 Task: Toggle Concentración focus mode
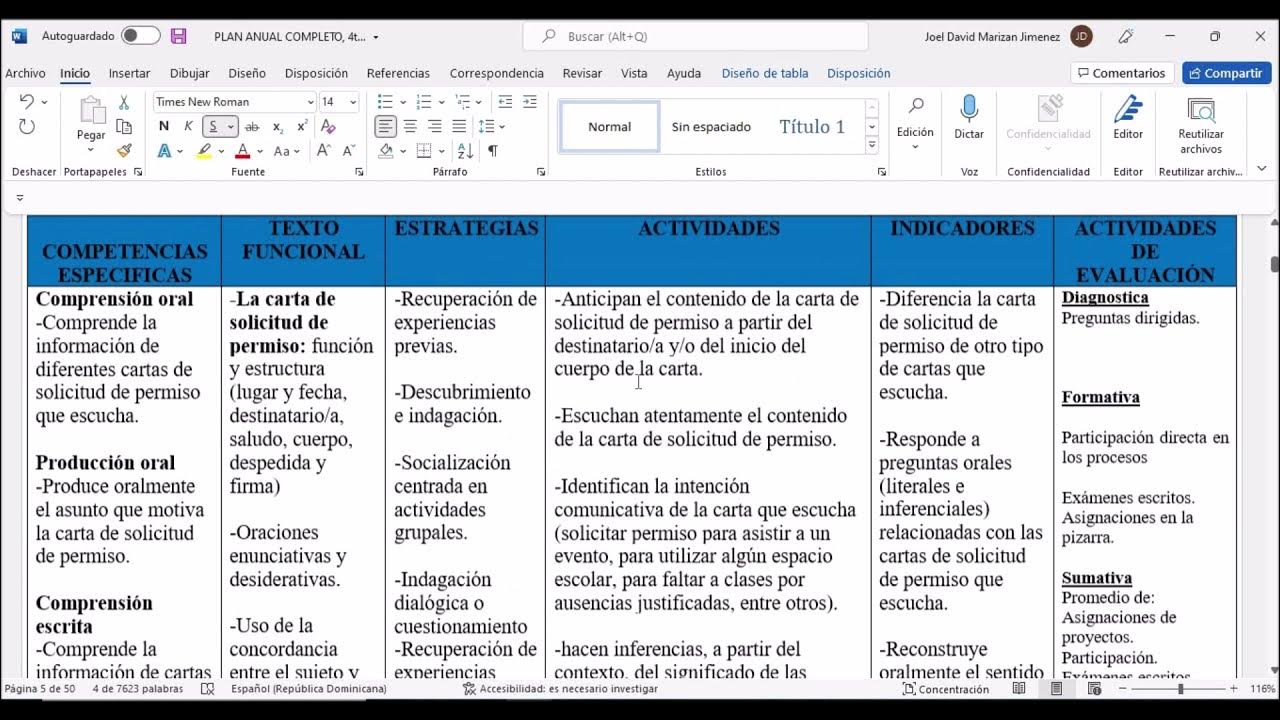pyautogui.click(x=945, y=689)
